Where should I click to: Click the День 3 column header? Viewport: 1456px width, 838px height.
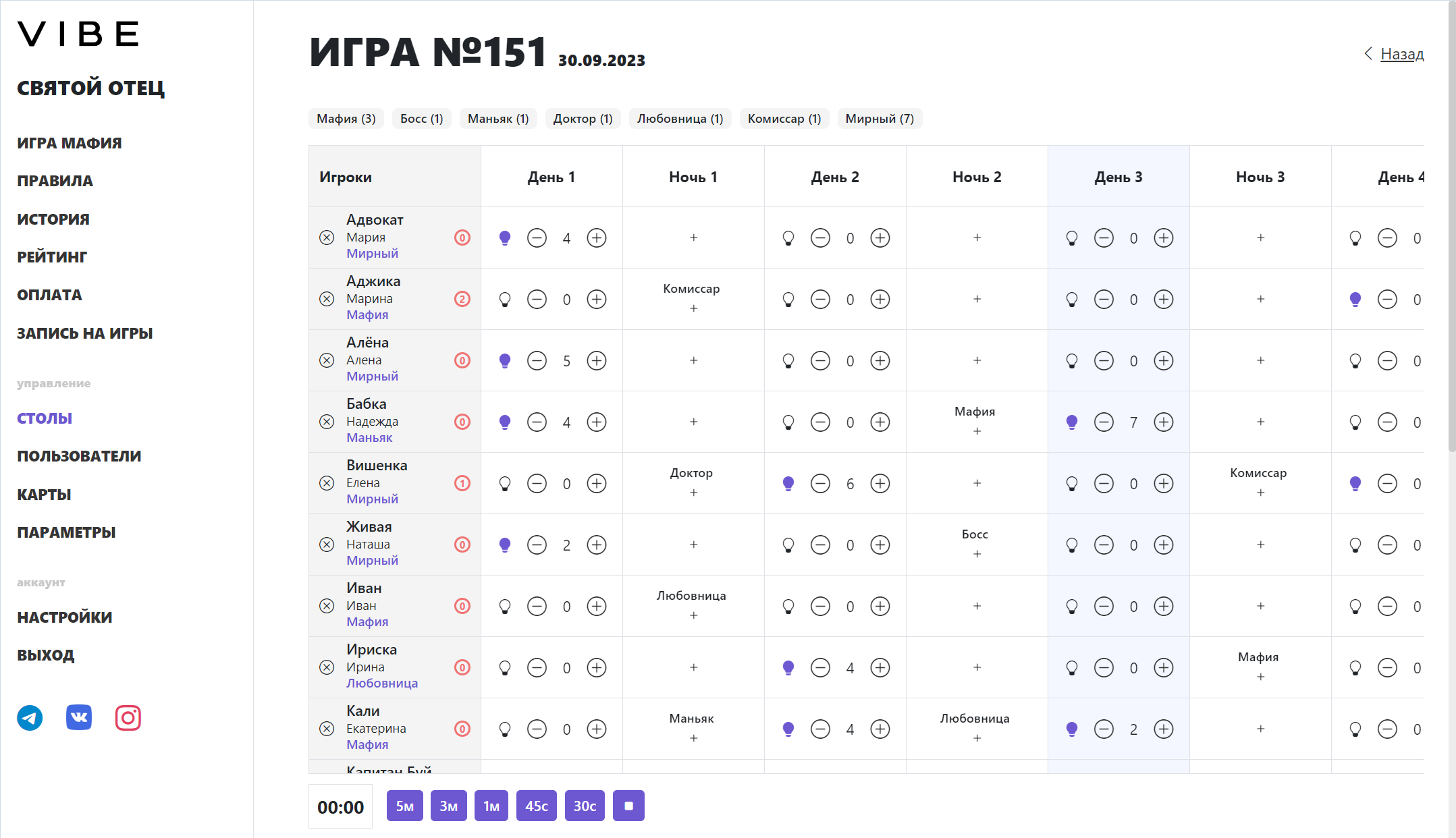[x=1118, y=177]
